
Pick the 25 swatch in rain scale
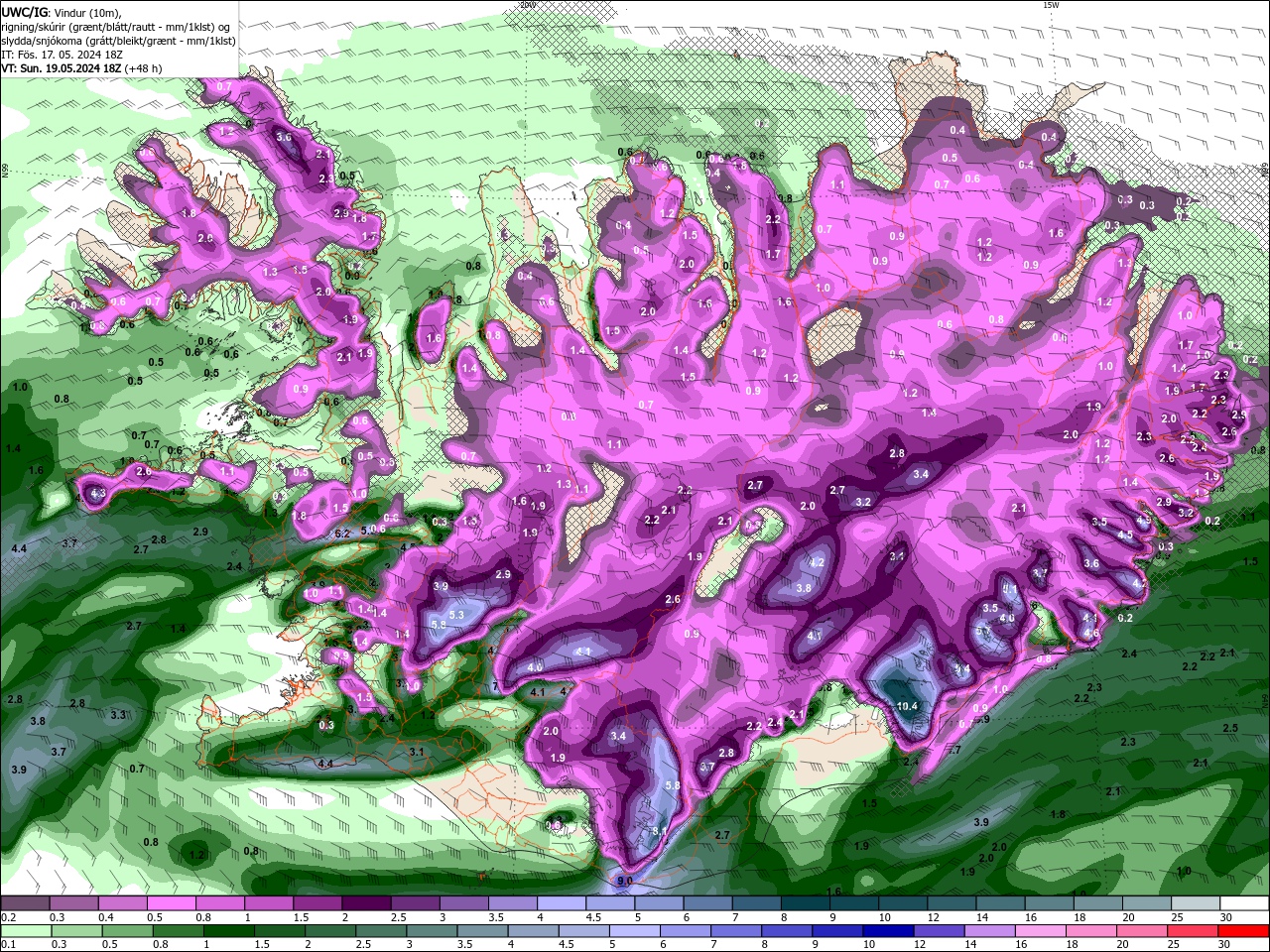[1195, 931]
